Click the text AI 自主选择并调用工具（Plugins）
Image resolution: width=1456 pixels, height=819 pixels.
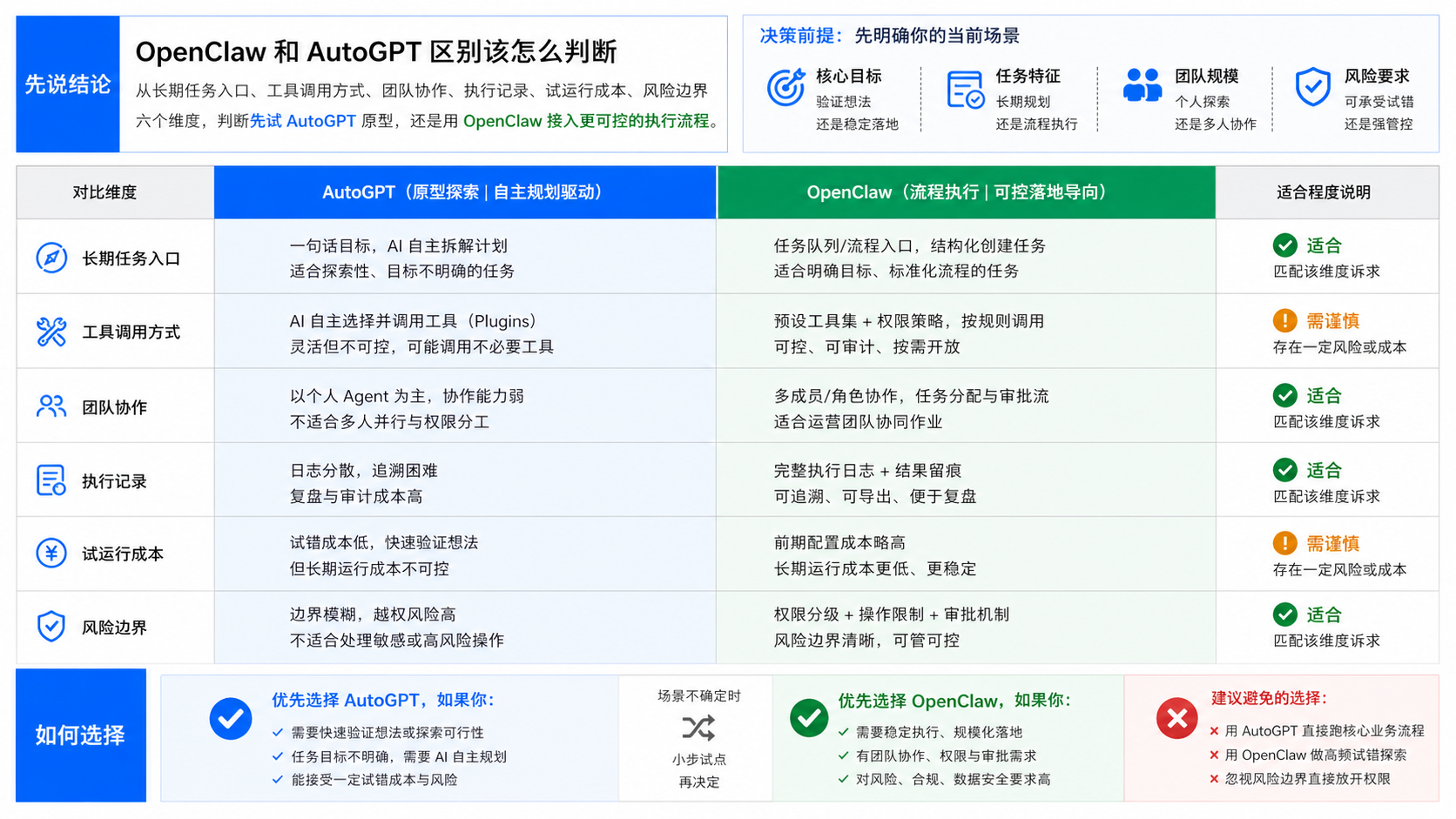(414, 321)
